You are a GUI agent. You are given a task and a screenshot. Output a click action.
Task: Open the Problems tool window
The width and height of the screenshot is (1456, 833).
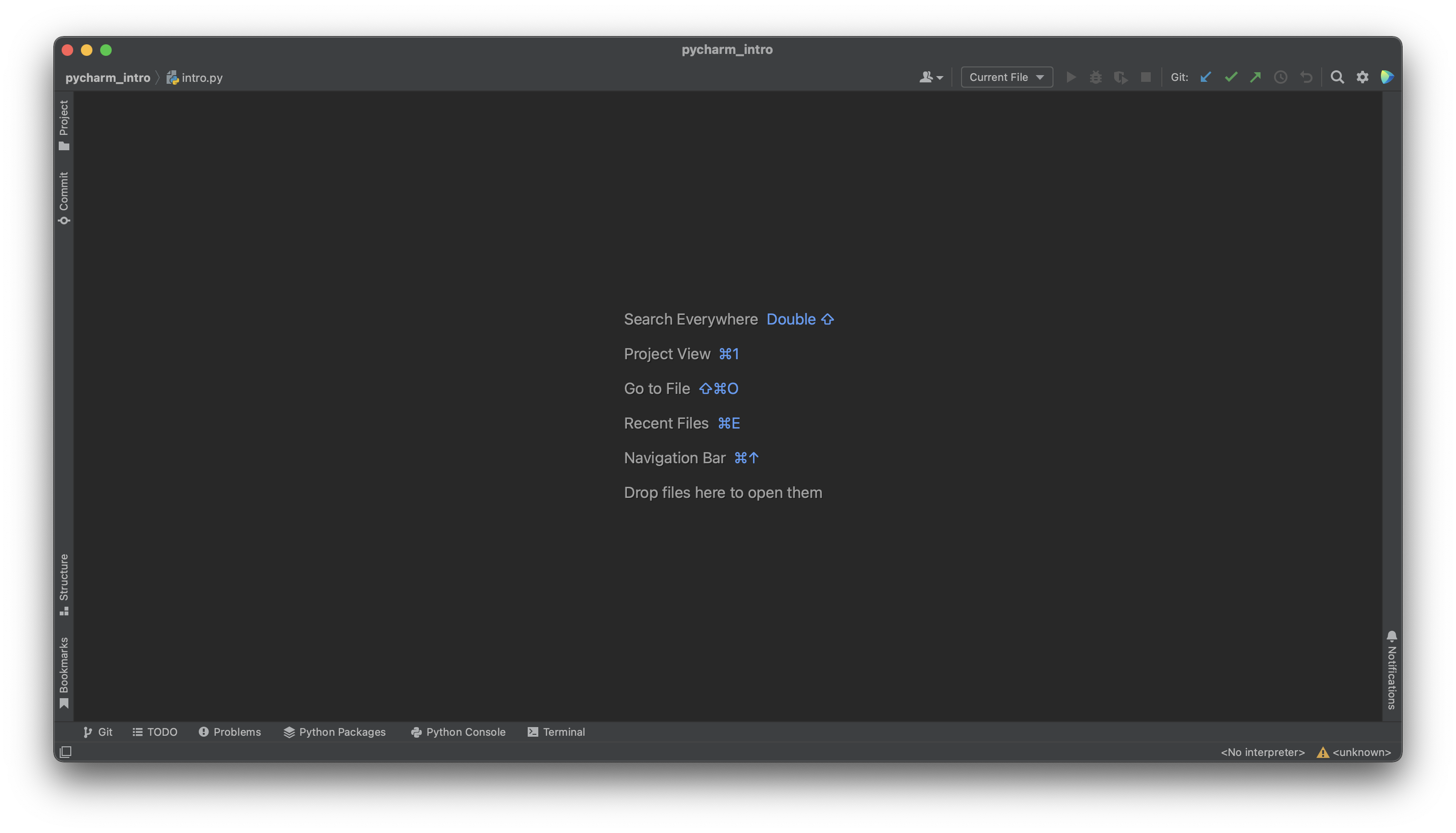pyautogui.click(x=229, y=732)
